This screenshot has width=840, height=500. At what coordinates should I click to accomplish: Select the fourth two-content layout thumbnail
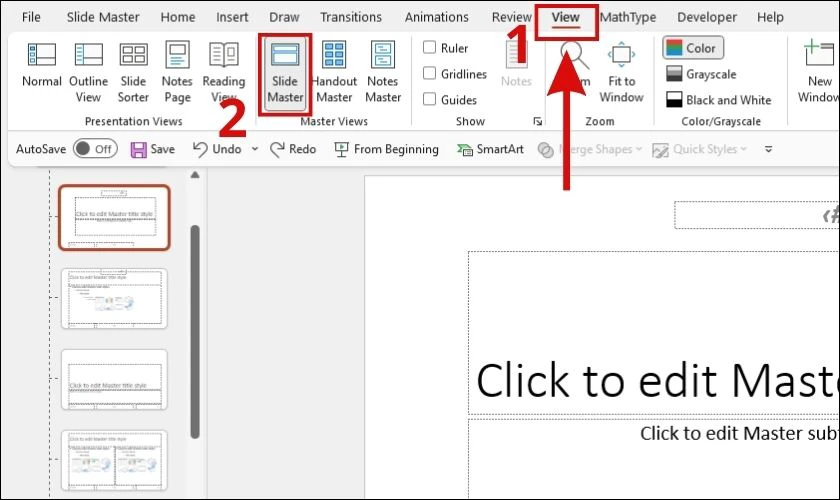[115, 460]
